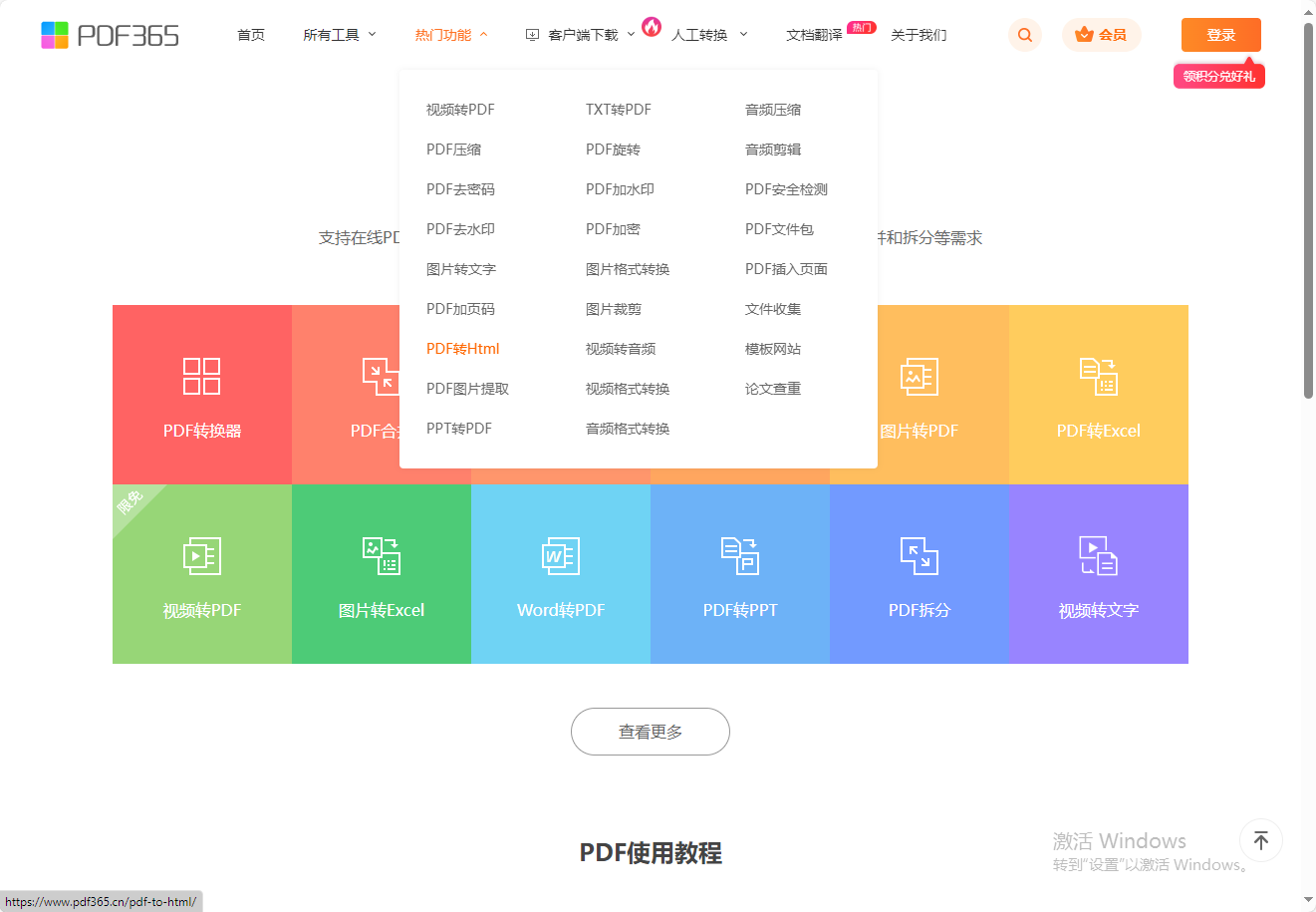The image size is (1316, 912).
Task: Open the PDF拆分 tile
Action: click(x=920, y=574)
